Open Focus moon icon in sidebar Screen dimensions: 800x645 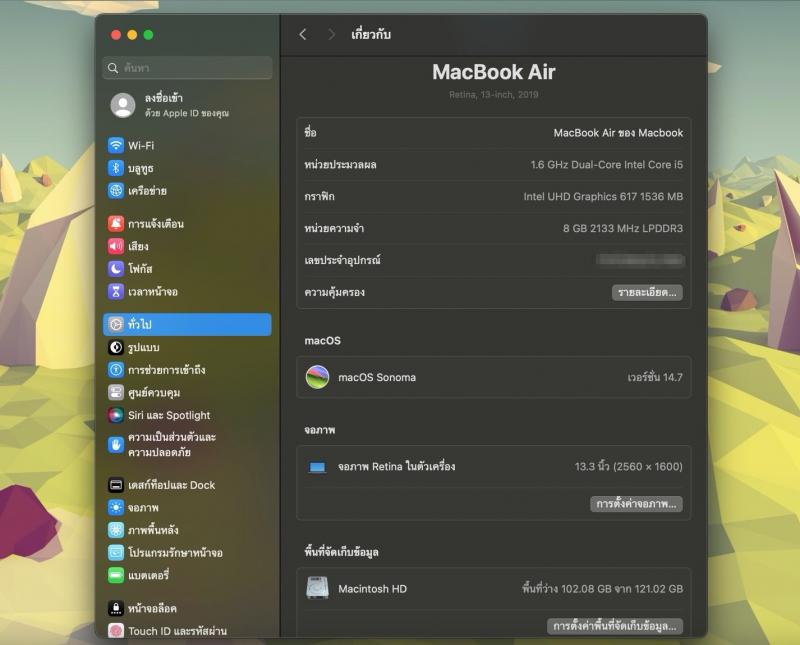[x=116, y=268]
